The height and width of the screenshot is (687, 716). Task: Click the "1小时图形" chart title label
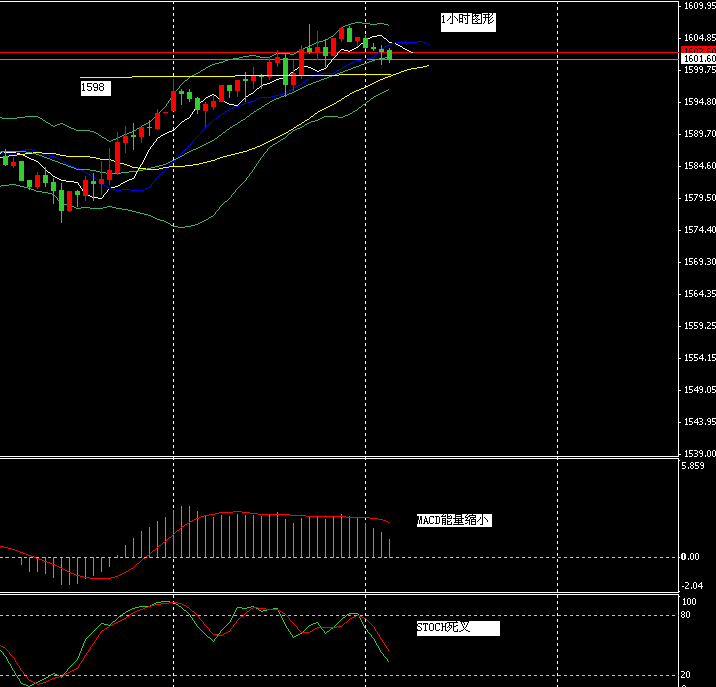pyautogui.click(x=467, y=20)
